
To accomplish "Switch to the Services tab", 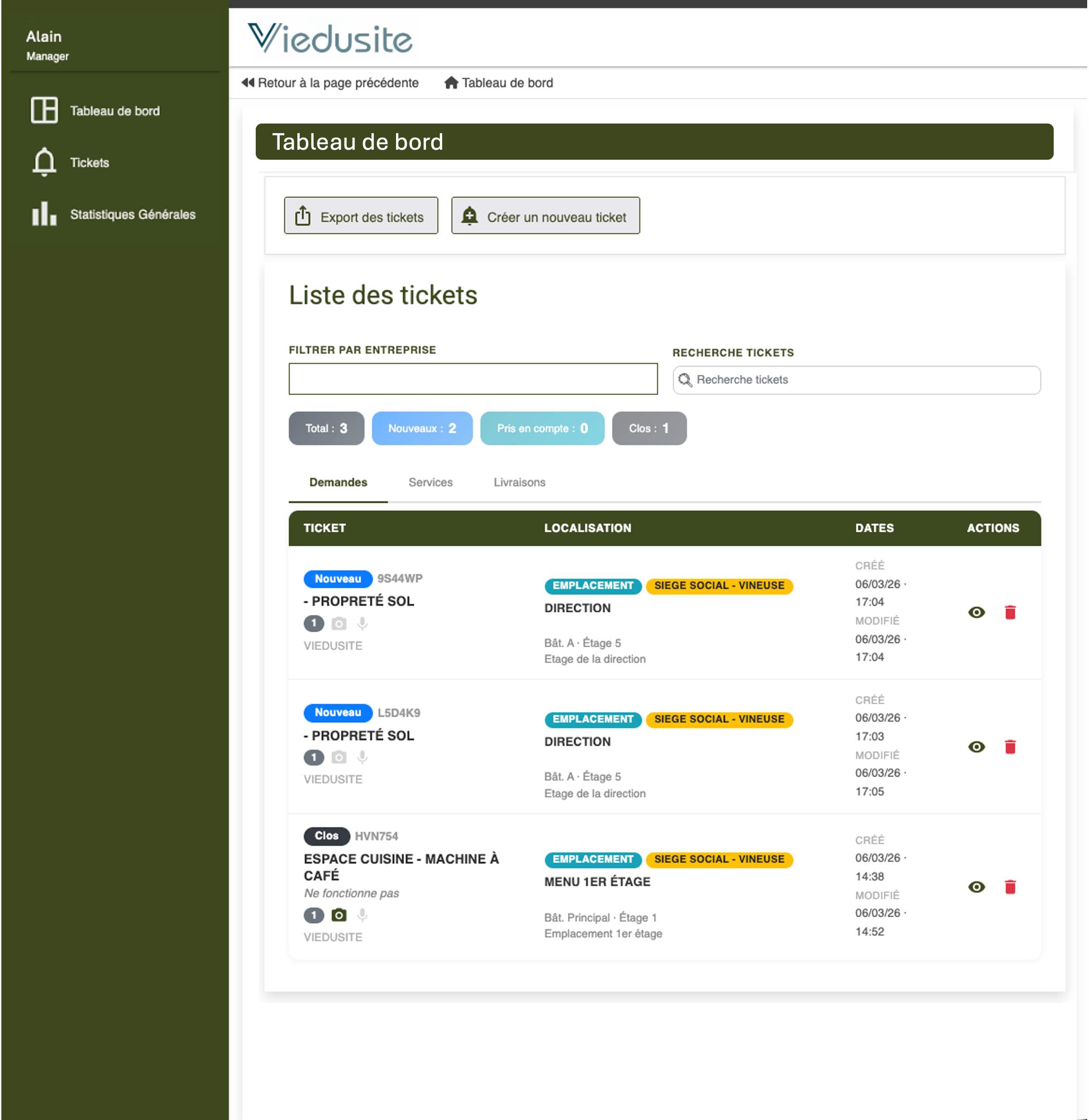I will 430,482.
